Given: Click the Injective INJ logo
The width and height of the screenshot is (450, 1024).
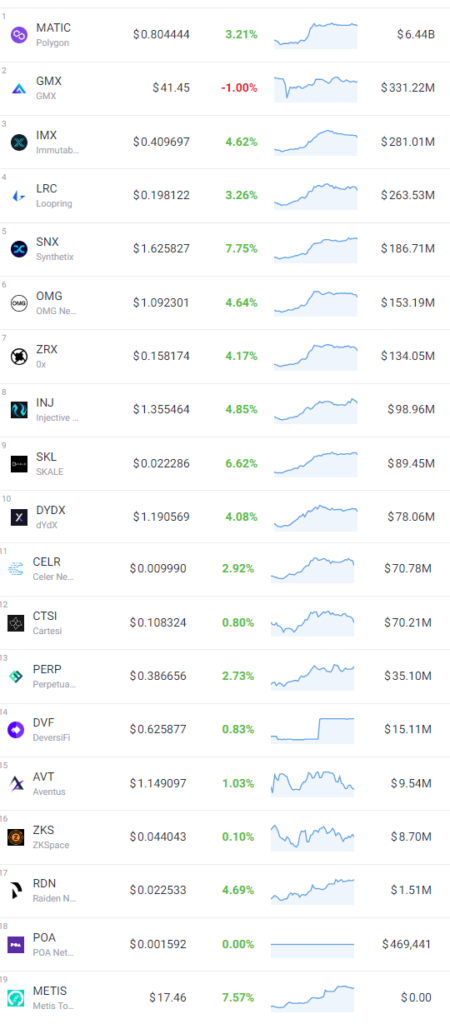Looking at the screenshot, I should [19, 410].
